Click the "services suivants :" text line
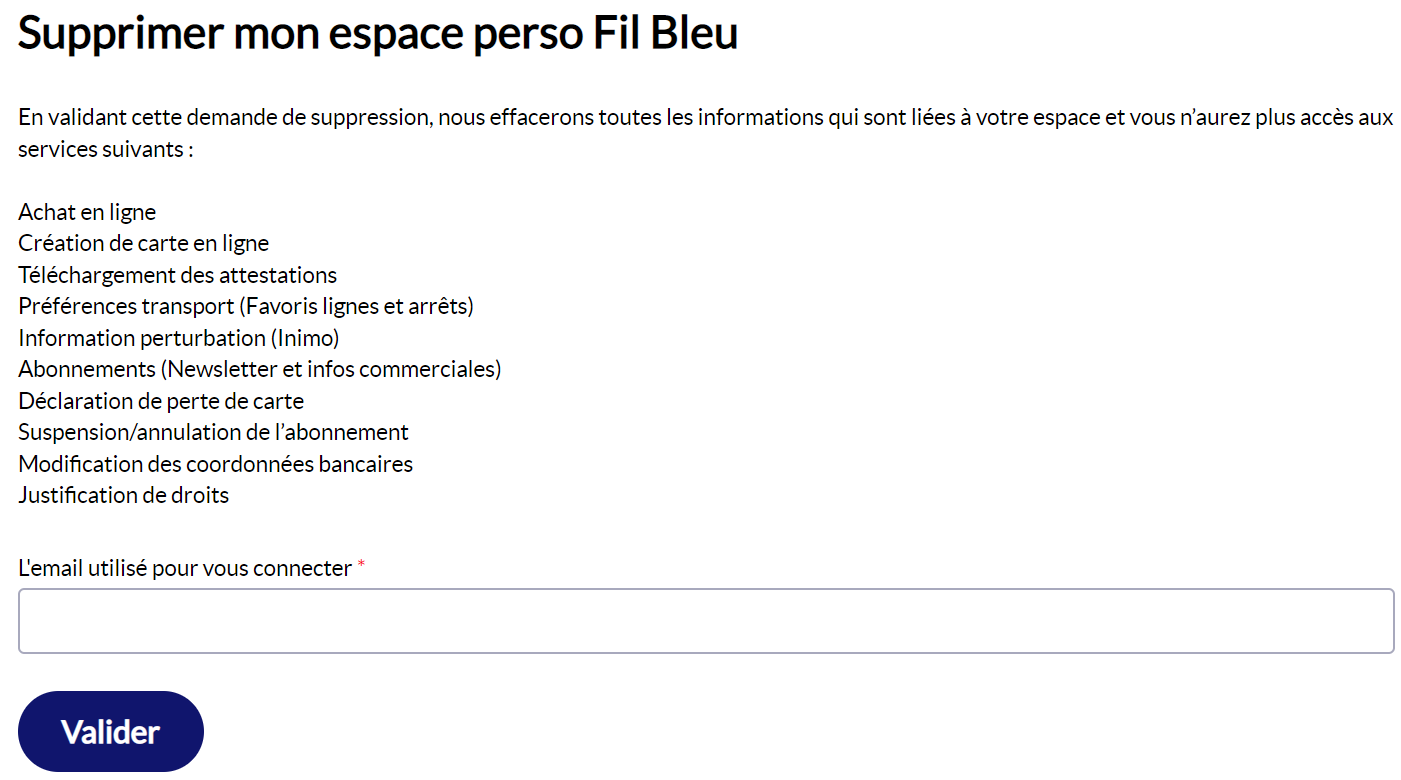This screenshot has width=1401, height=780. click(105, 149)
